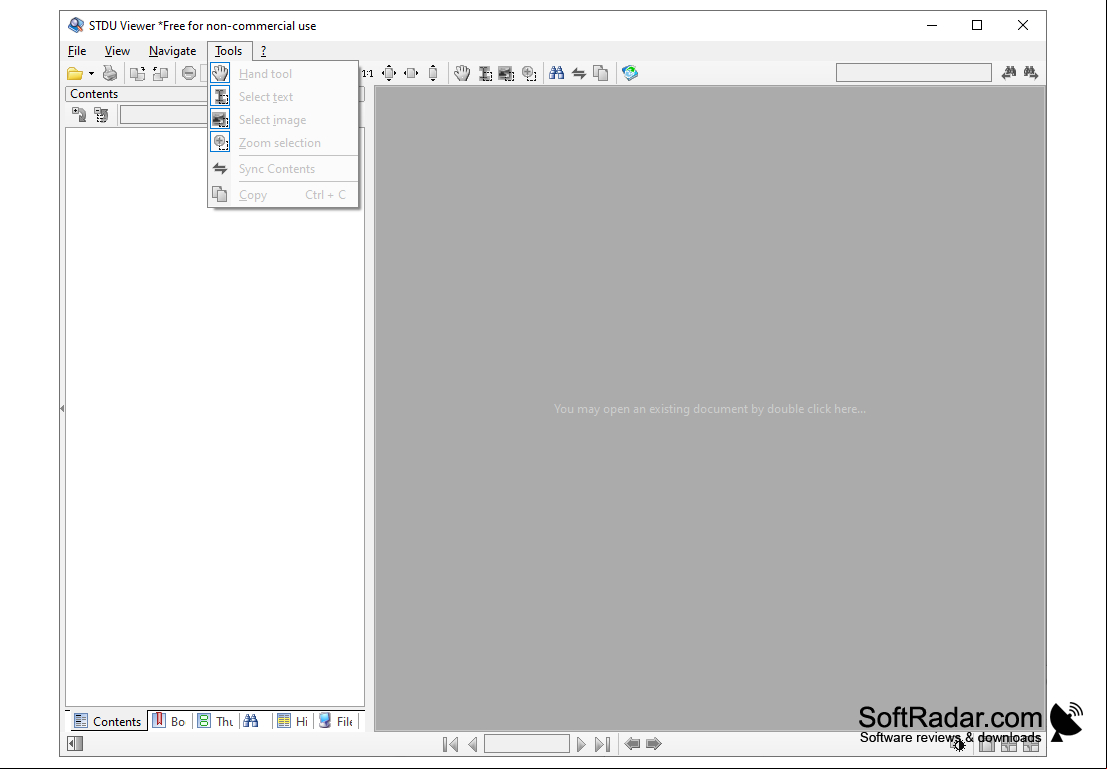The image size is (1107, 769).
Task: Collapse the side panel with left-edge arrow
Action: [62, 408]
